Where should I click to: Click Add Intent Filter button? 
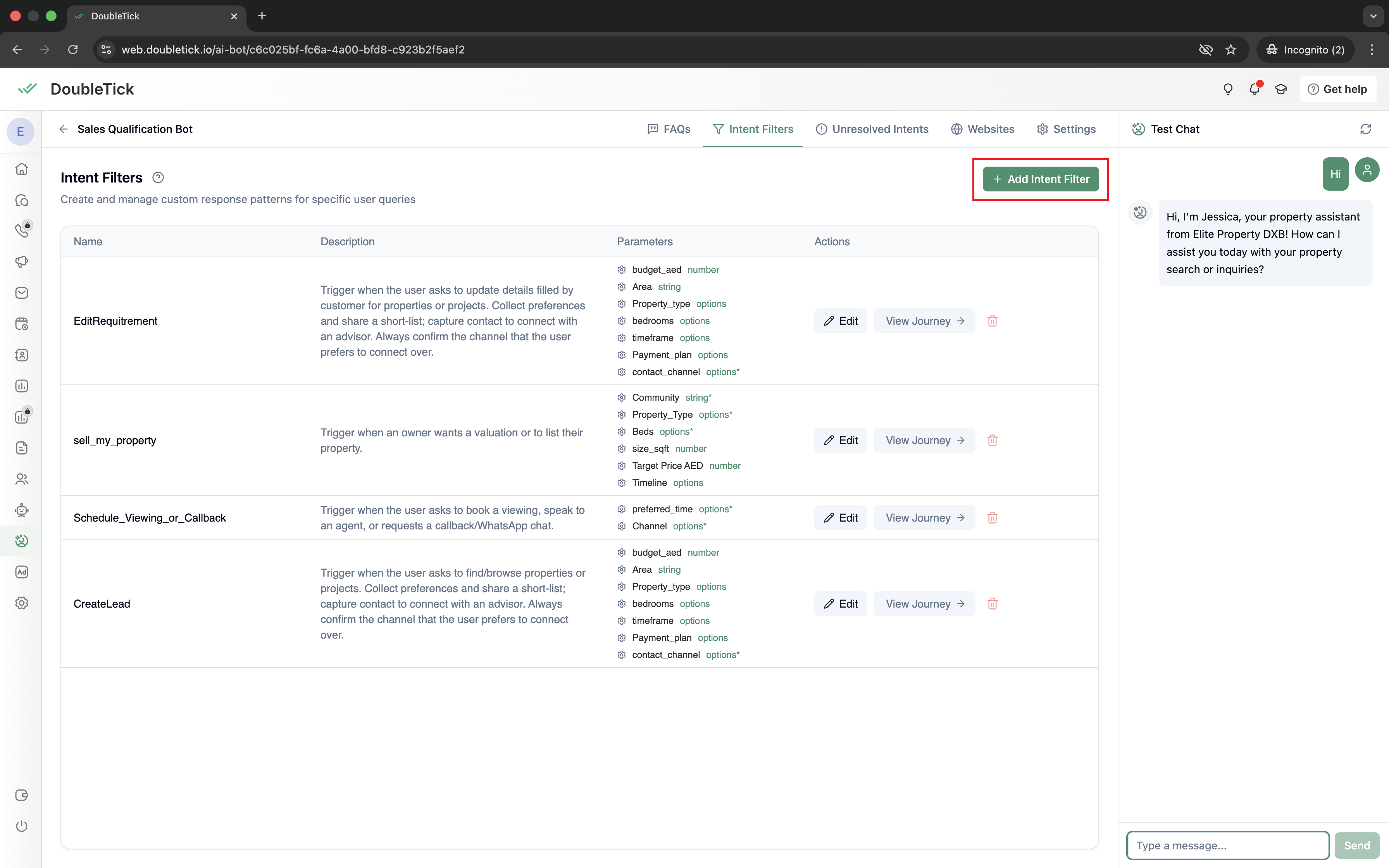point(1041,179)
